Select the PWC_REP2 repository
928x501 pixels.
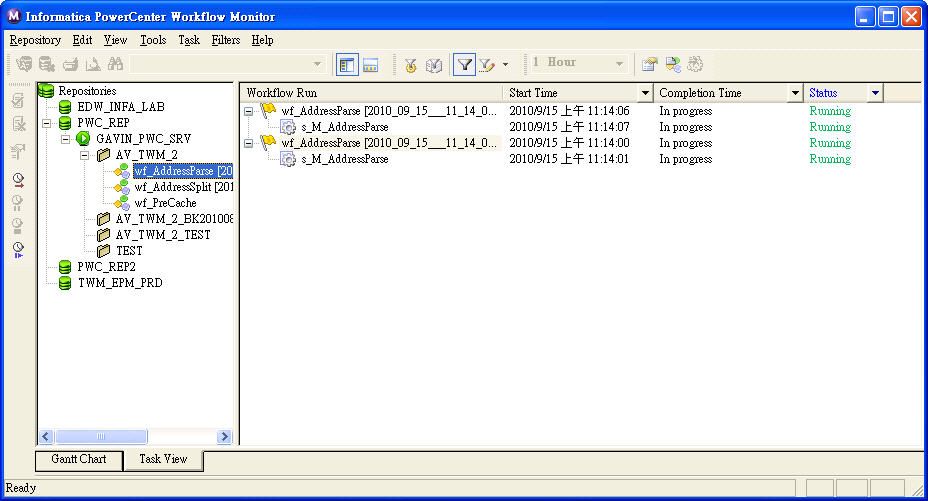[106, 267]
